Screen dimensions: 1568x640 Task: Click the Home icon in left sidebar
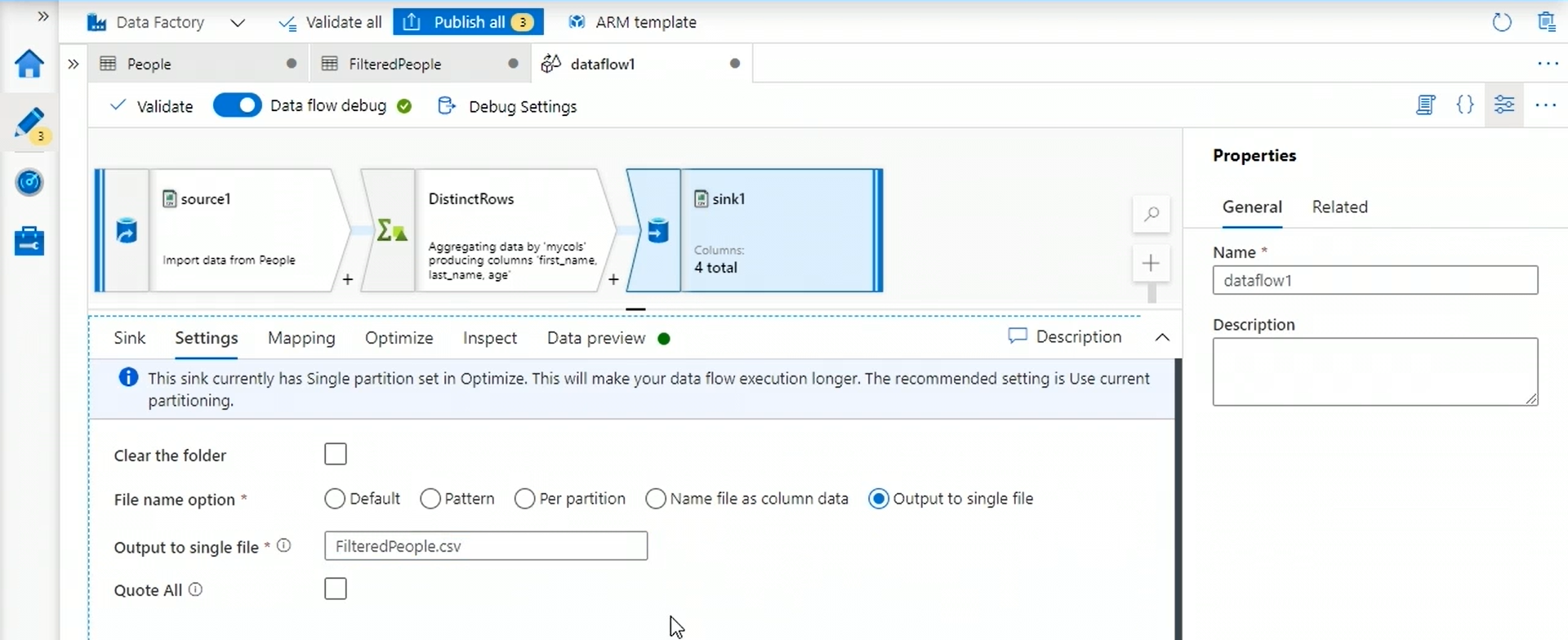tap(29, 64)
